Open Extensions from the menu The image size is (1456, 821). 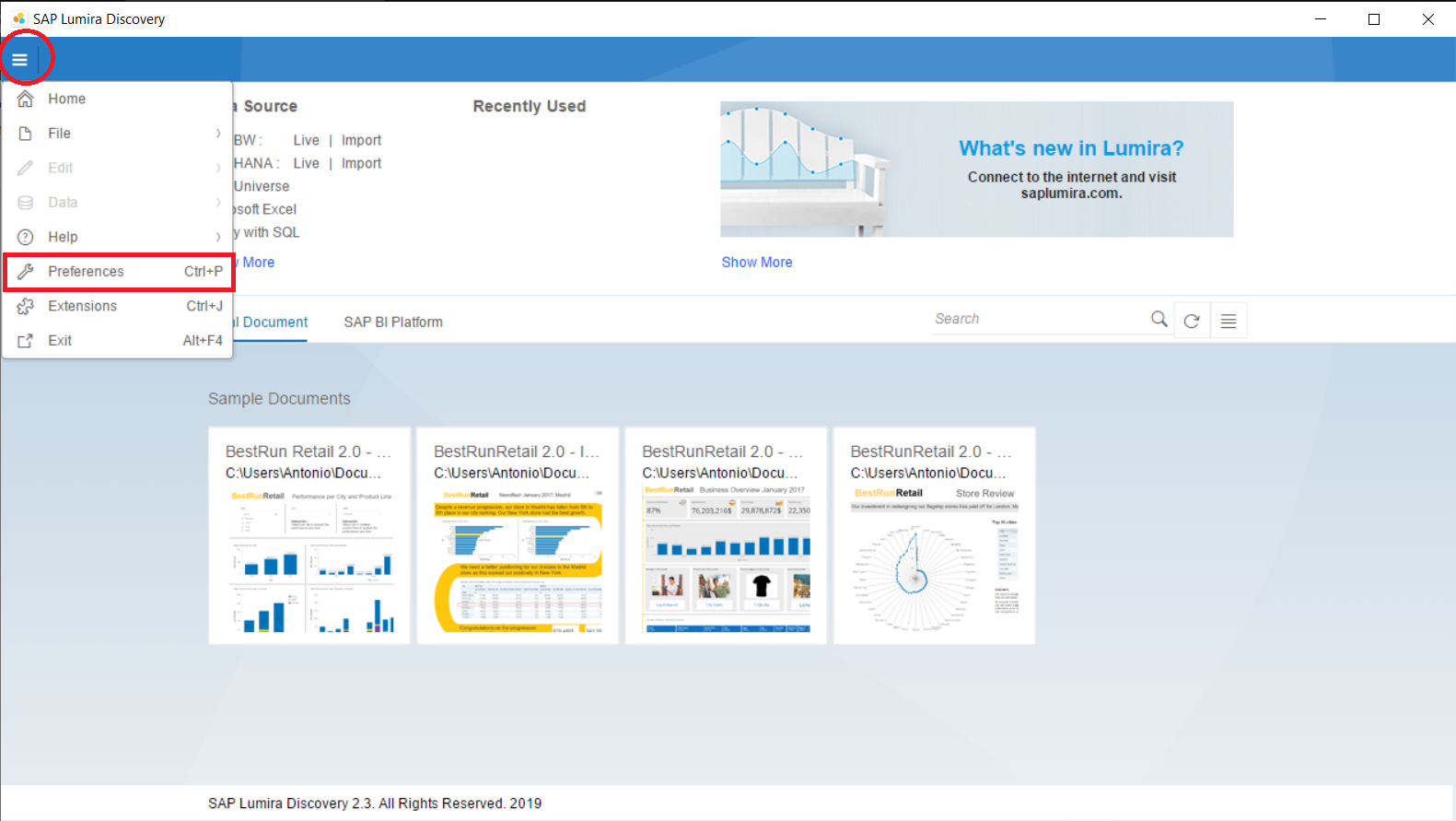[118, 306]
